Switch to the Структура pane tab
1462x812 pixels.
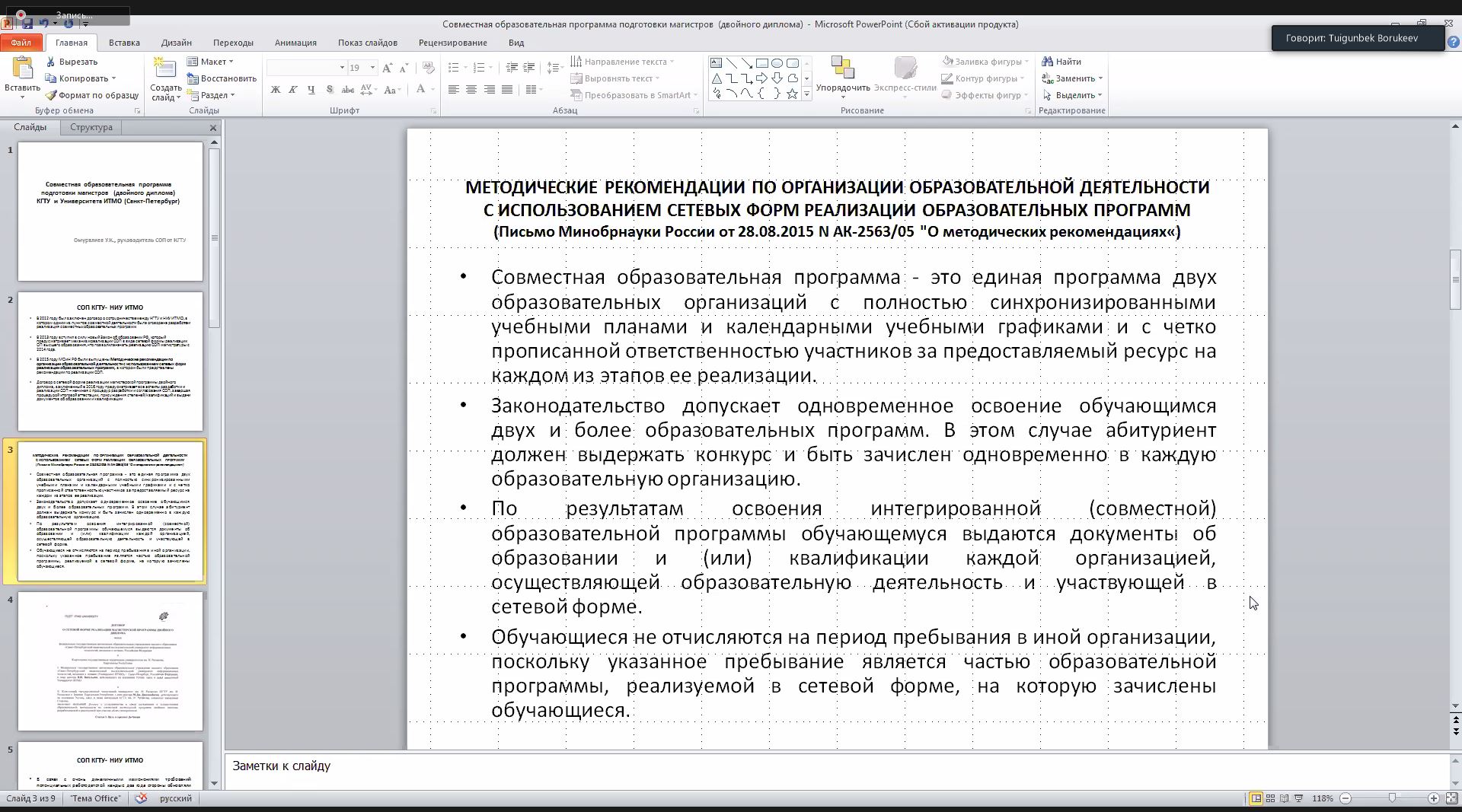click(91, 127)
